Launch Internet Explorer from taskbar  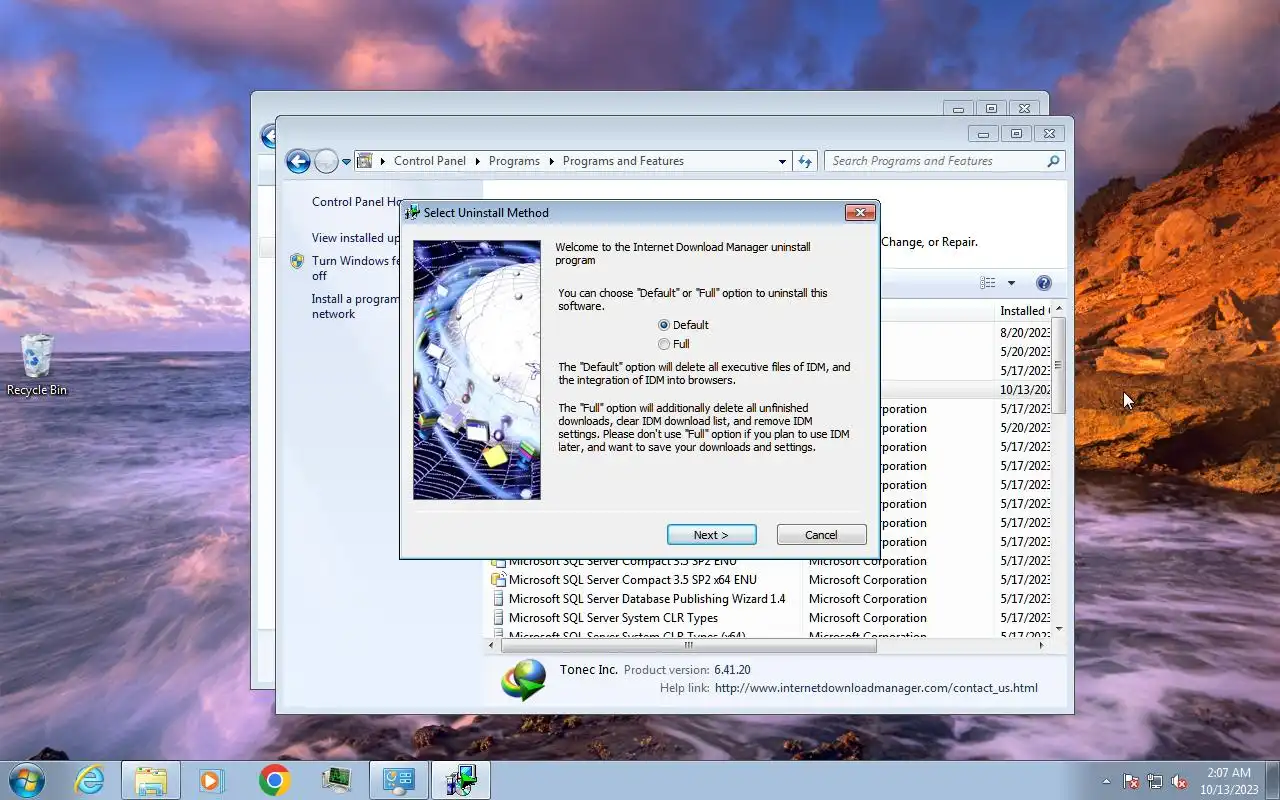pyautogui.click(x=89, y=780)
